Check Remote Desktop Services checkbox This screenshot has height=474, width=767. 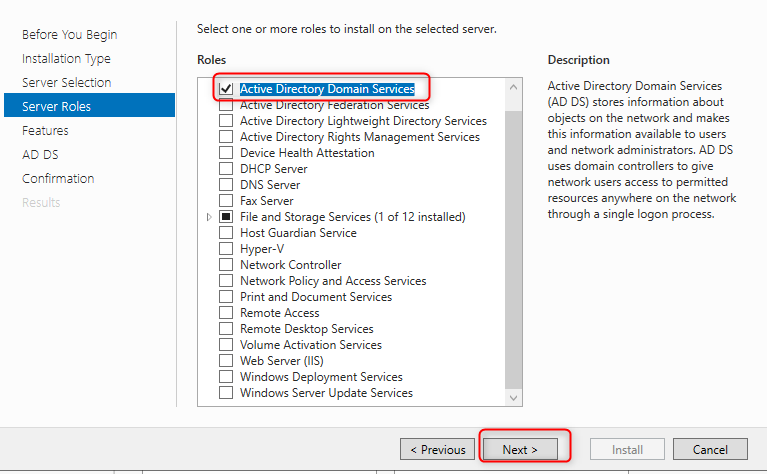click(x=226, y=329)
